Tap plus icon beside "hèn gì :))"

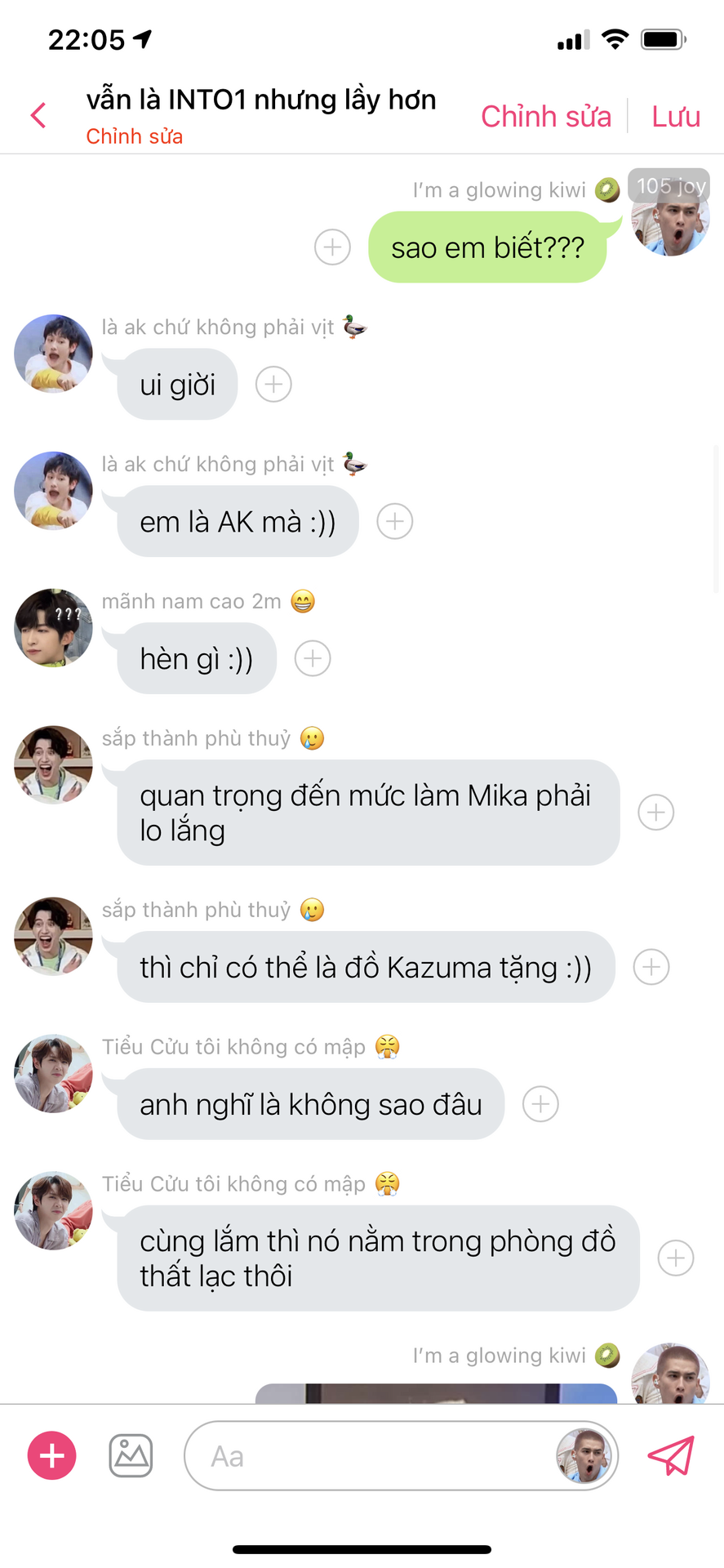tap(313, 658)
